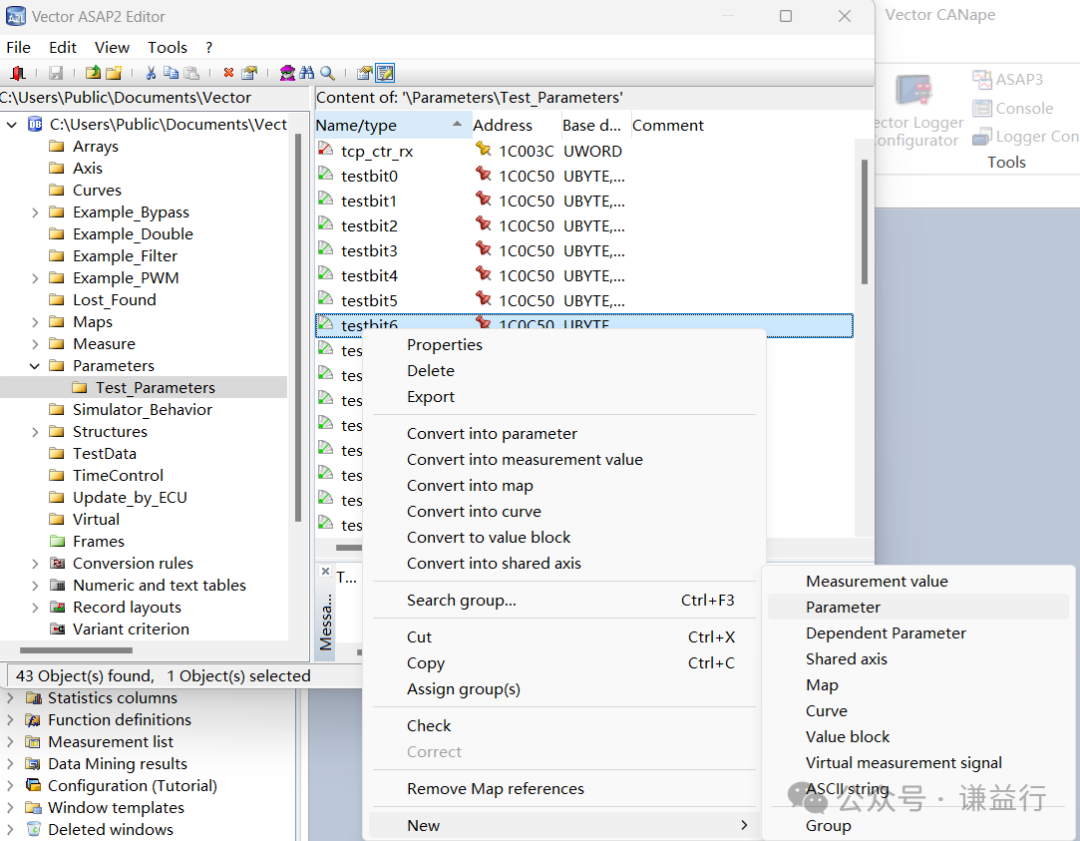Click the Variant criterion node icon
Viewport: 1080px width, 841px height.
click(58, 629)
